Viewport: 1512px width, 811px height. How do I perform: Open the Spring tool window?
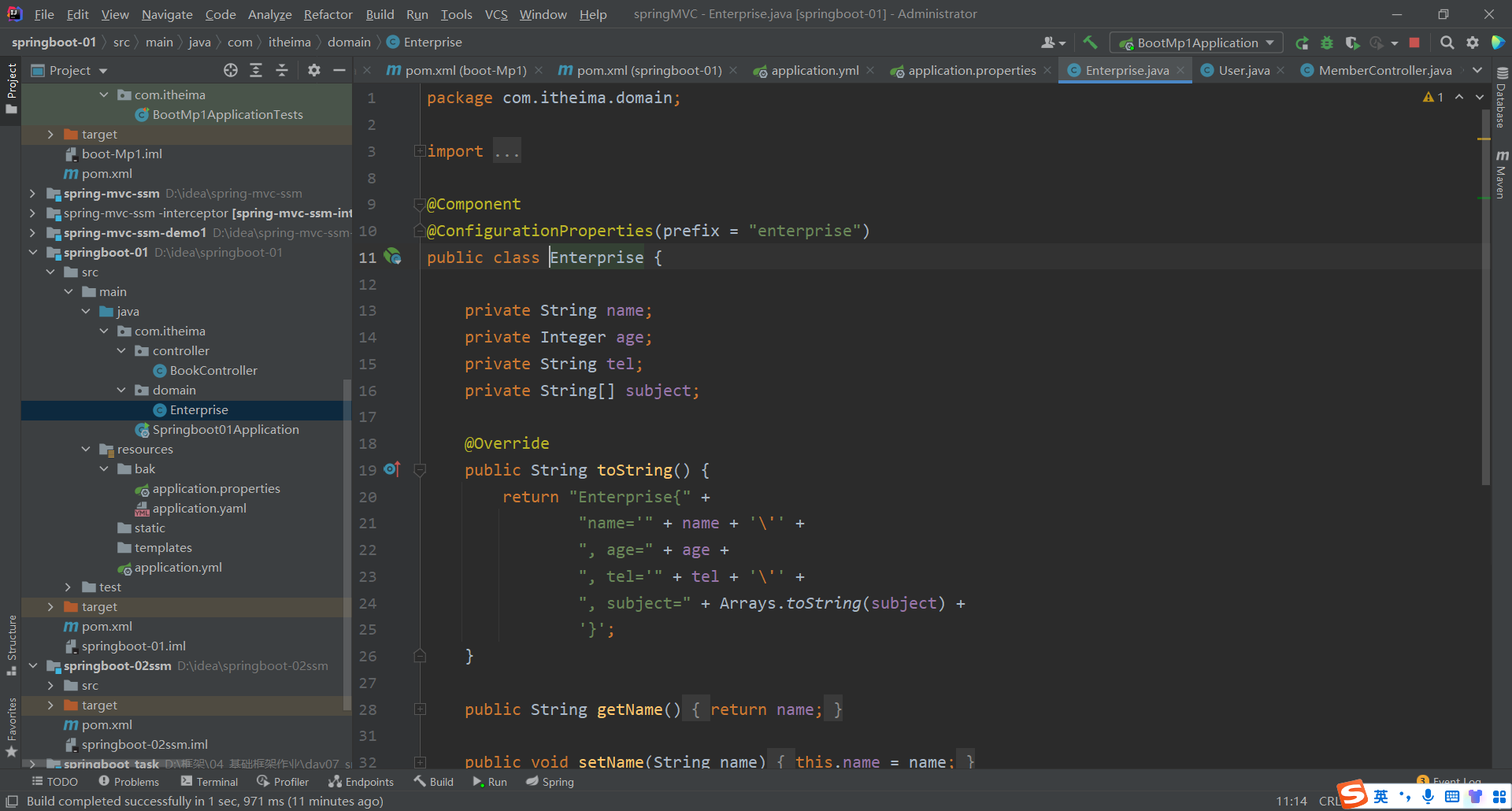pos(550,782)
